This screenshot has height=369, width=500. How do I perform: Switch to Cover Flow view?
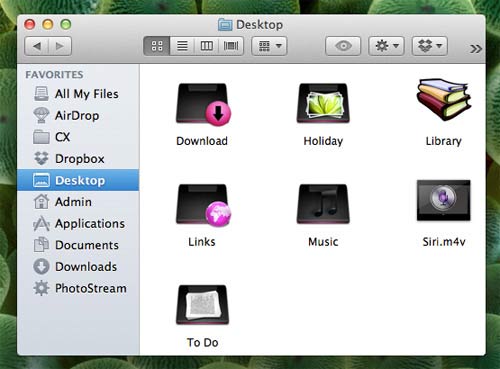tap(231, 46)
